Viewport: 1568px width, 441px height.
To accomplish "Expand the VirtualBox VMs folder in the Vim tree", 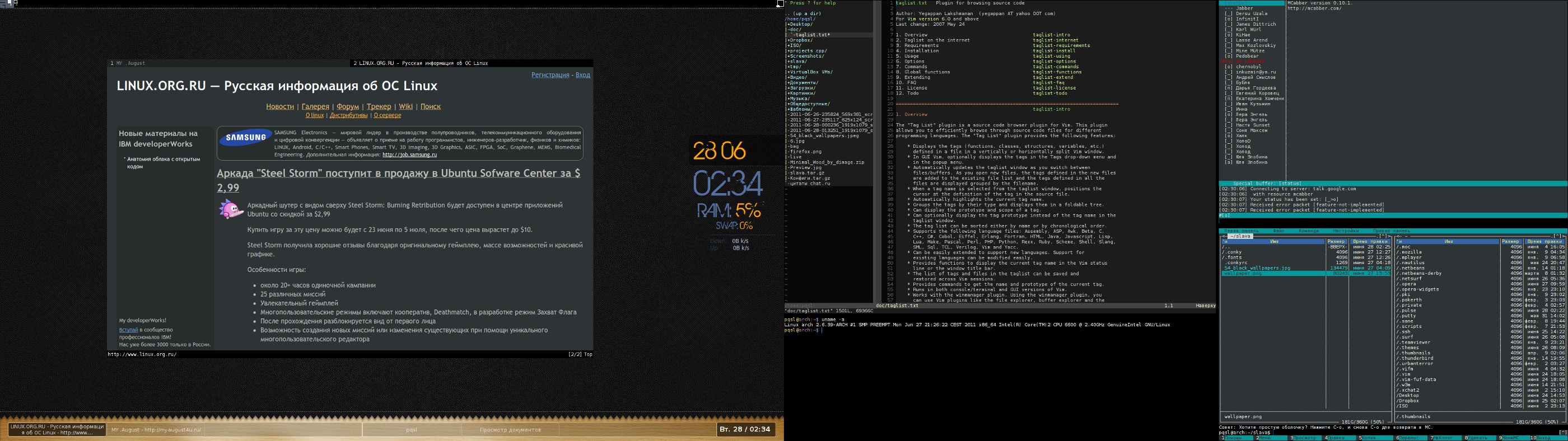I will point(810,72).
